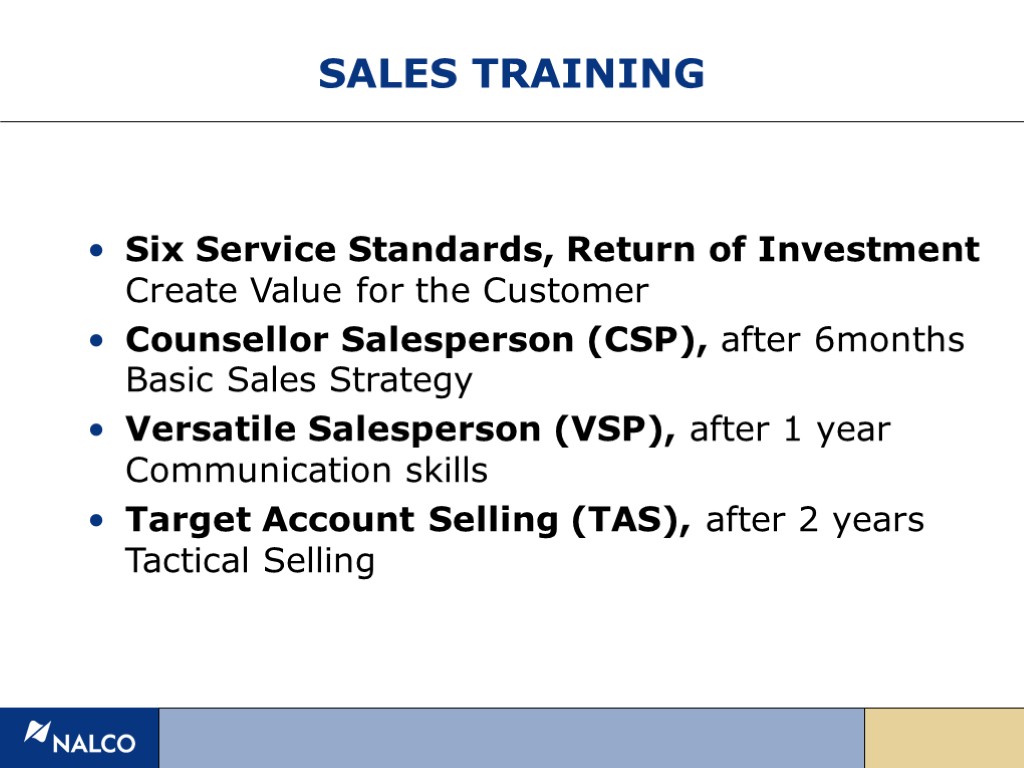This screenshot has width=1024, height=768.
Task: Click the bullet before Six Service Standards
Action: tap(94, 251)
